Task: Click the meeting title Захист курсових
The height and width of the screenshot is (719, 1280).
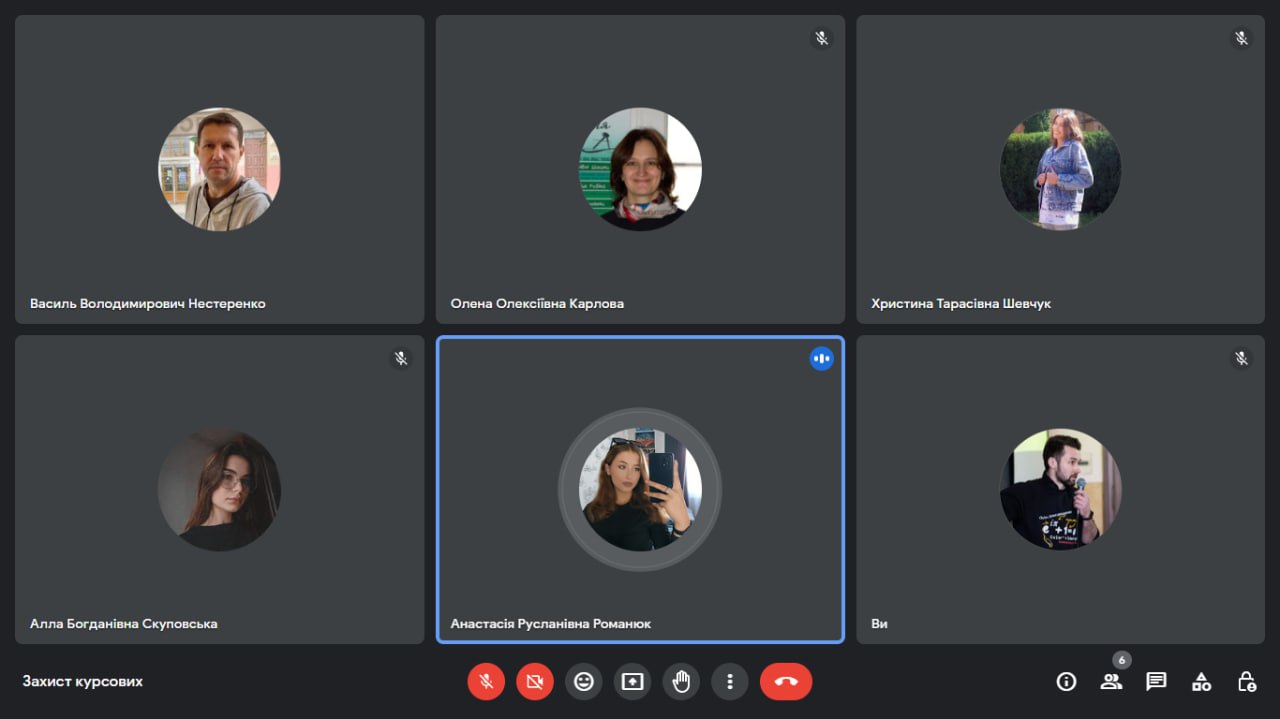Action: click(83, 682)
